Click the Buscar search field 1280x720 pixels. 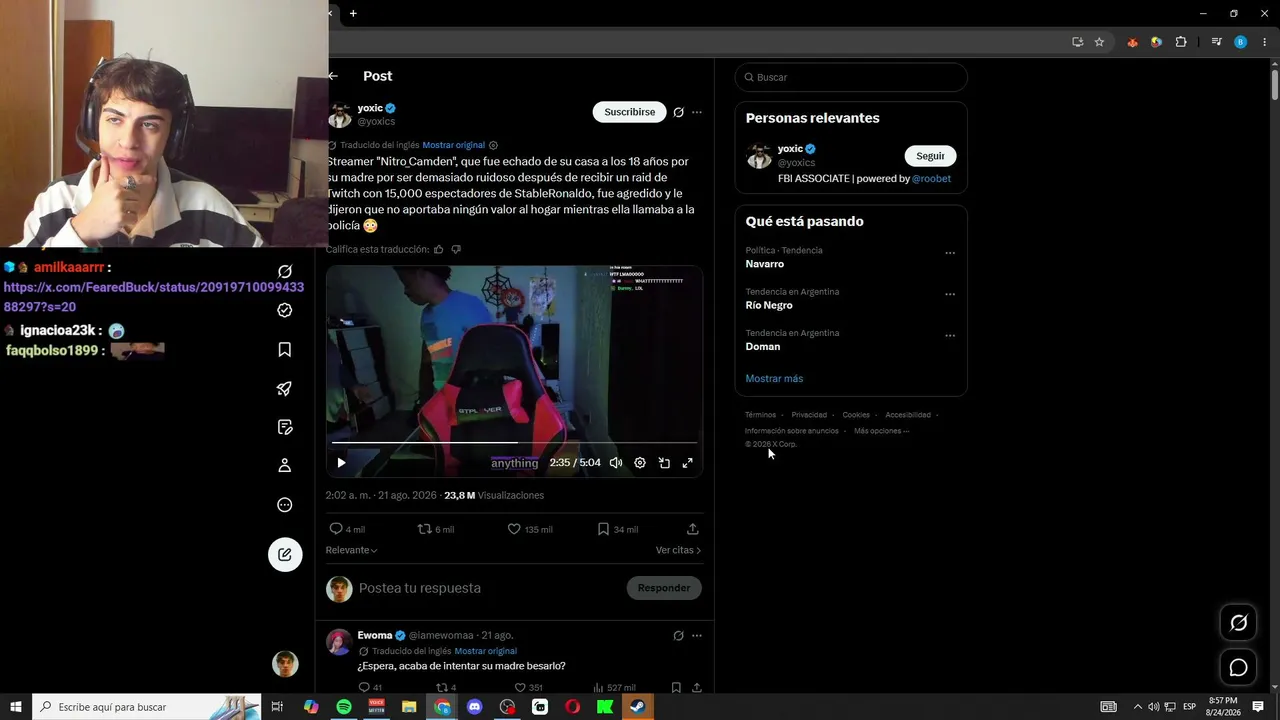[x=851, y=77]
